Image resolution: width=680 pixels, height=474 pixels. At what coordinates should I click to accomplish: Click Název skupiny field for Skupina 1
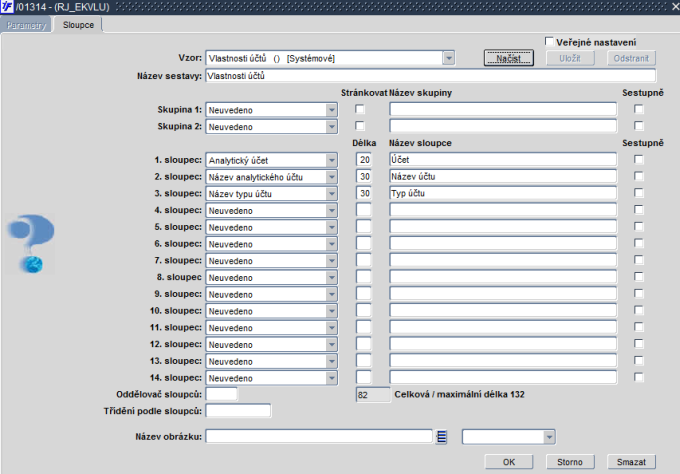pyautogui.click(x=503, y=109)
